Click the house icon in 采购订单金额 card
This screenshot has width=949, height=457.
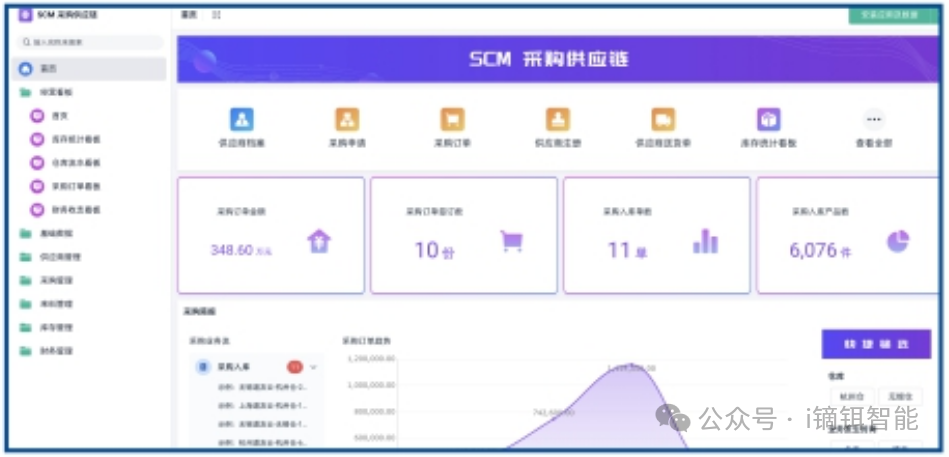click(318, 241)
